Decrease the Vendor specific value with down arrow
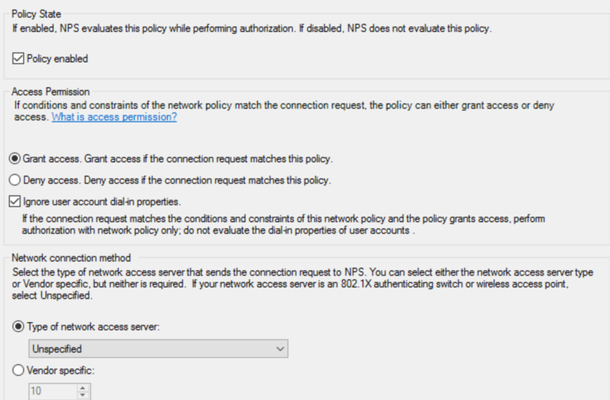610x400 pixels. click(83, 395)
